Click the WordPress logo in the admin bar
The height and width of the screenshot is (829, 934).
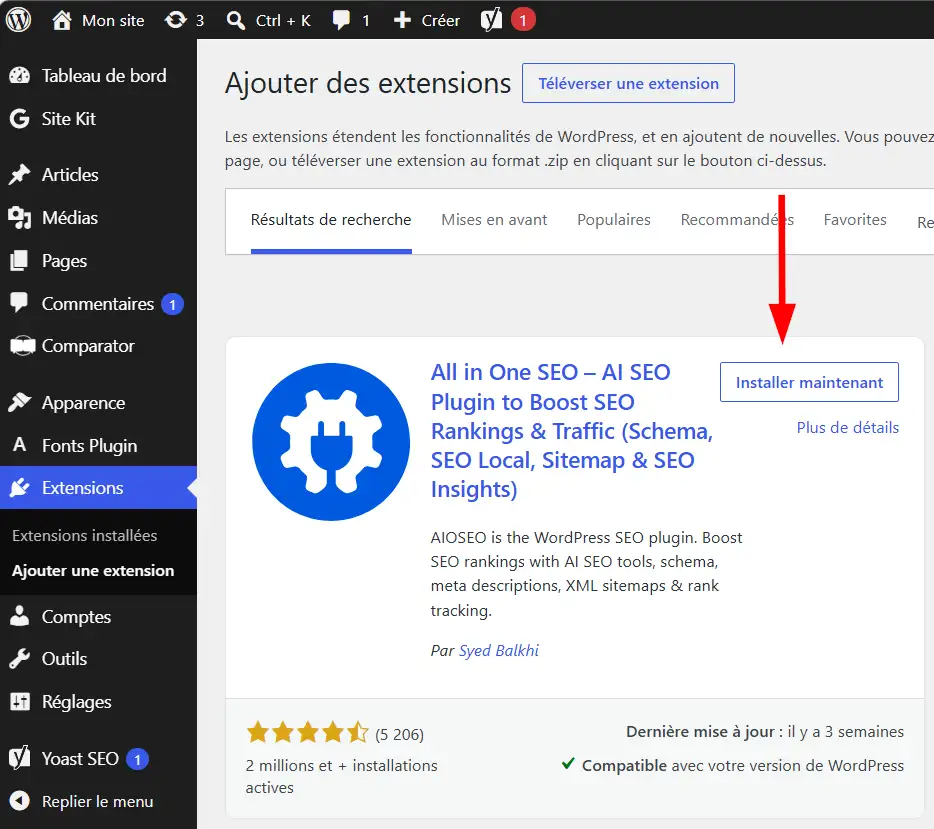[x=18, y=20]
